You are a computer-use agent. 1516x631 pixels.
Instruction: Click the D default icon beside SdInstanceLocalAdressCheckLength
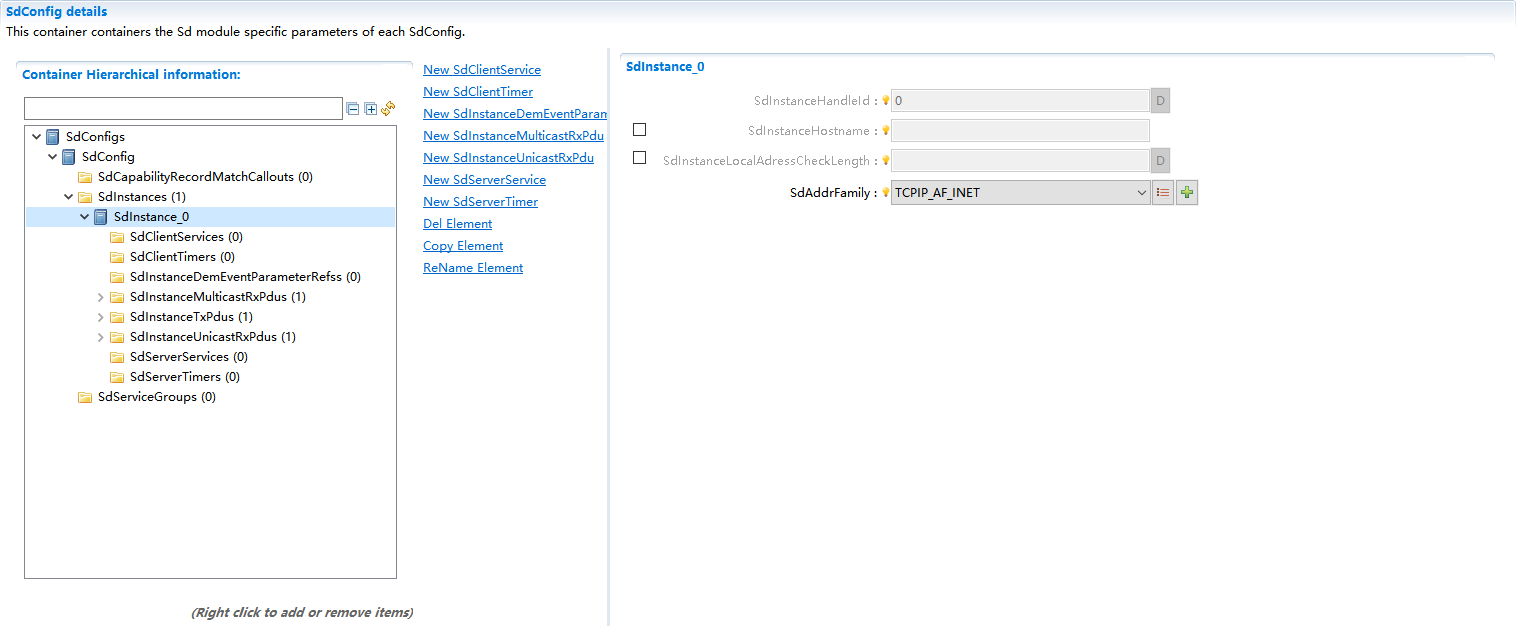coord(1159,159)
